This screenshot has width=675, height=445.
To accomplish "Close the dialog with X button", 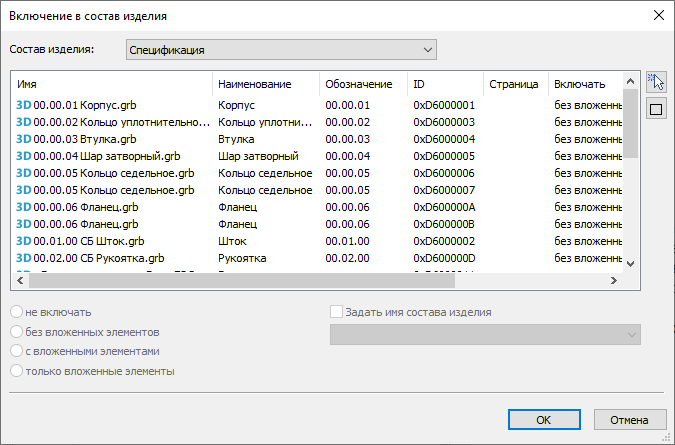I will point(659,15).
